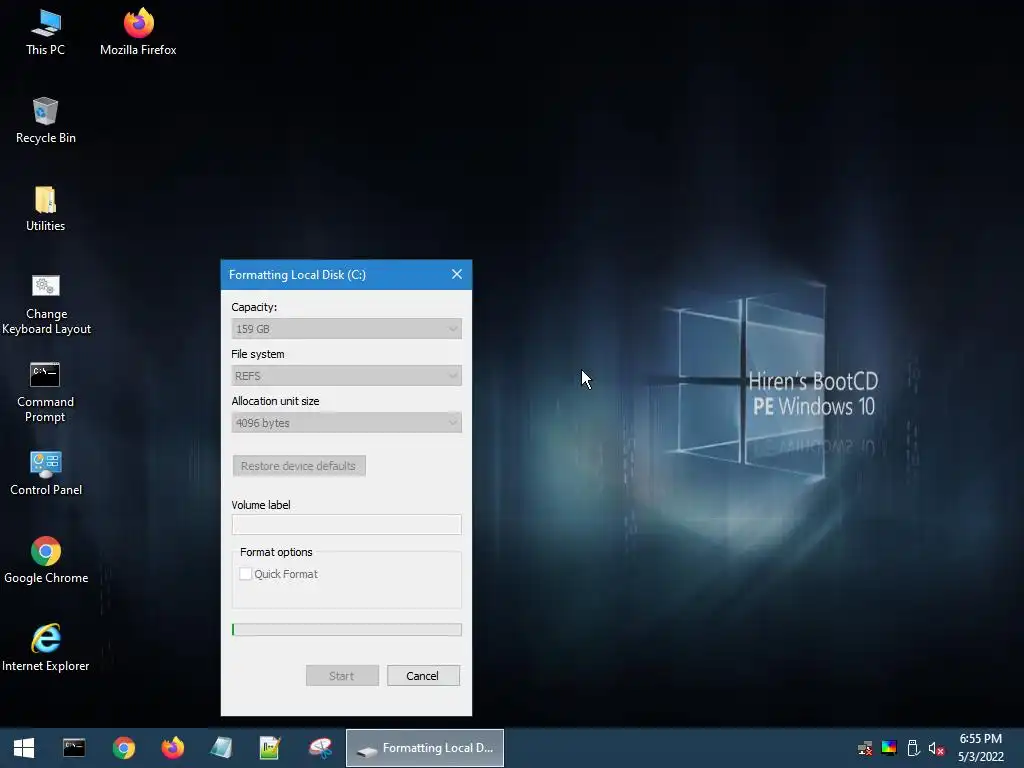Open the File system dropdown showing REFS
This screenshot has height=768, width=1024.
pos(346,376)
